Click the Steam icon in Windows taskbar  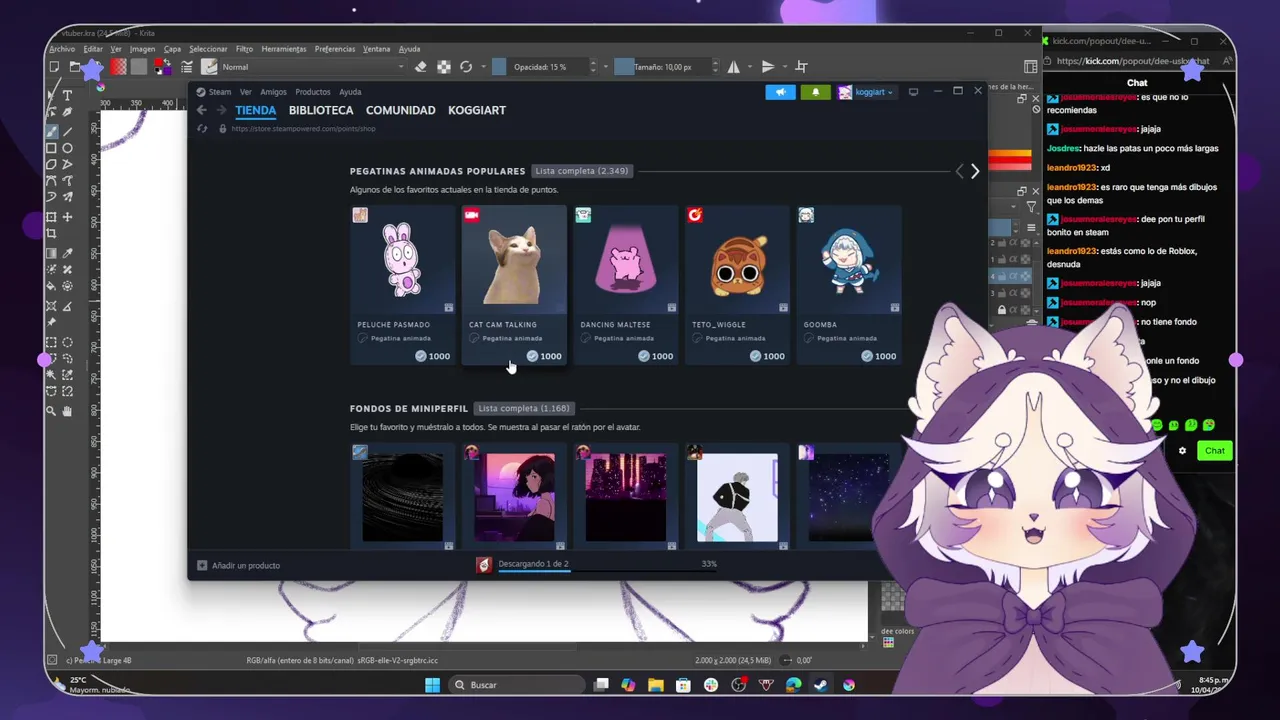(x=820, y=685)
